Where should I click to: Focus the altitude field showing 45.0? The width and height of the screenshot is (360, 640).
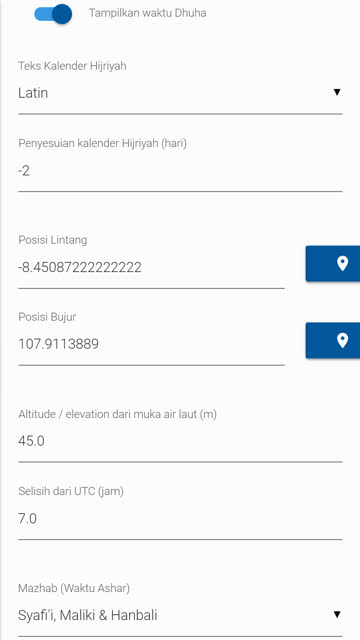[x=180, y=441]
